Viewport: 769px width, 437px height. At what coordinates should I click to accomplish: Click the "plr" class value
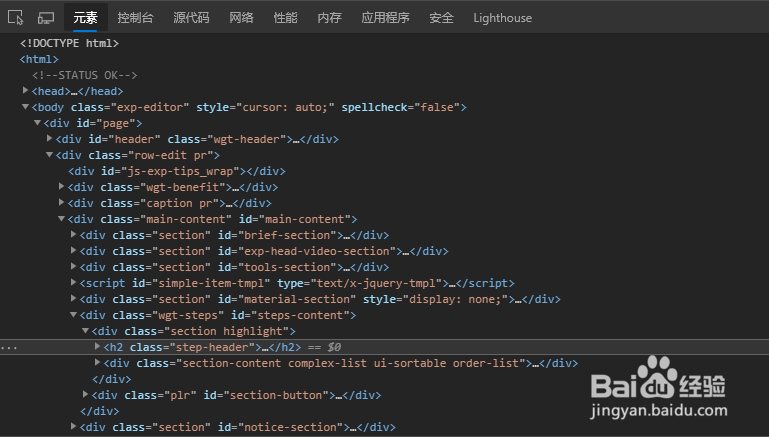pyautogui.click(x=180, y=395)
